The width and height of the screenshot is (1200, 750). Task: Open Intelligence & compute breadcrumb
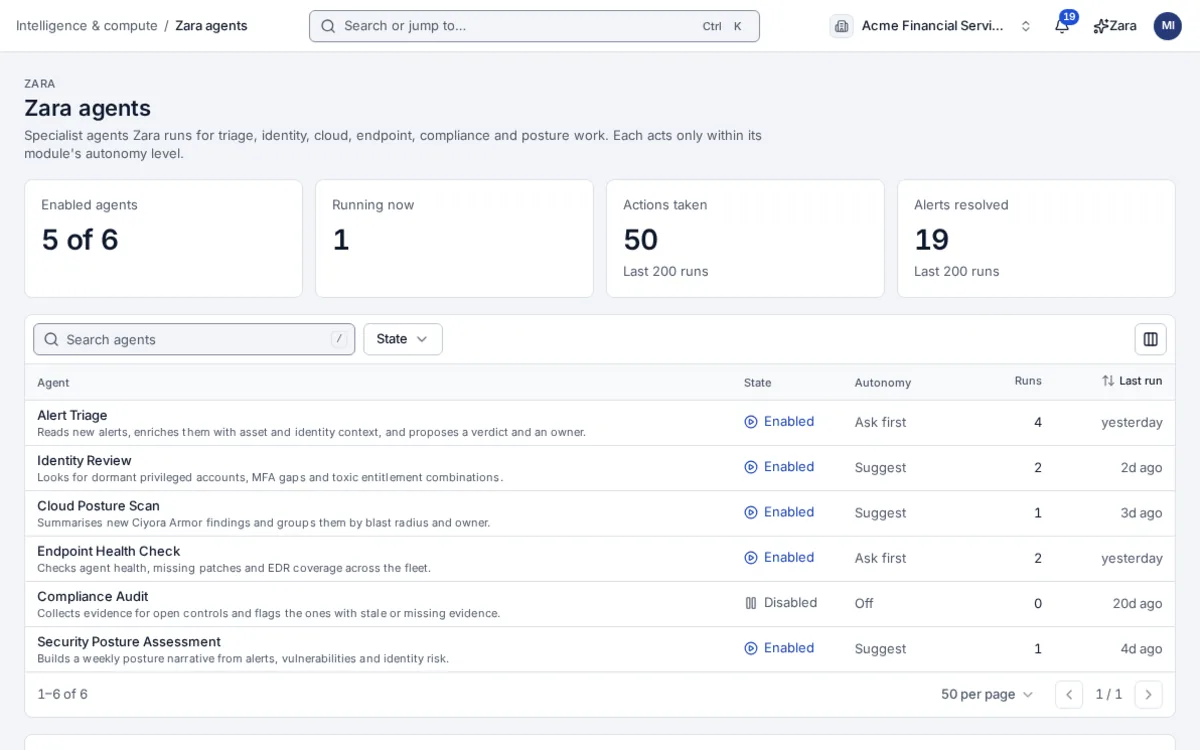(87, 26)
